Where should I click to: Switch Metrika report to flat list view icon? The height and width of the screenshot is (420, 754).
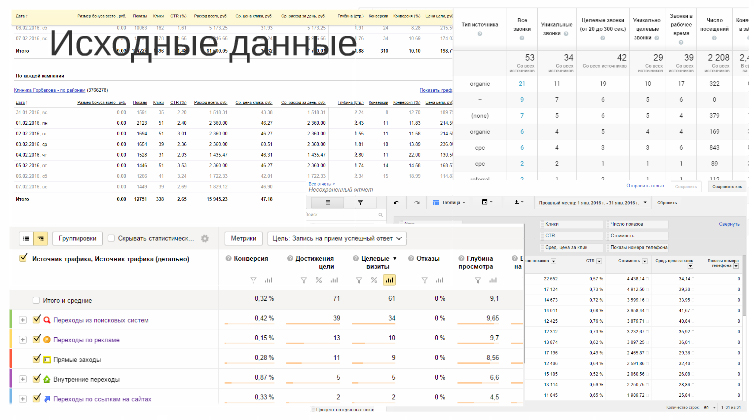click(x=26, y=239)
